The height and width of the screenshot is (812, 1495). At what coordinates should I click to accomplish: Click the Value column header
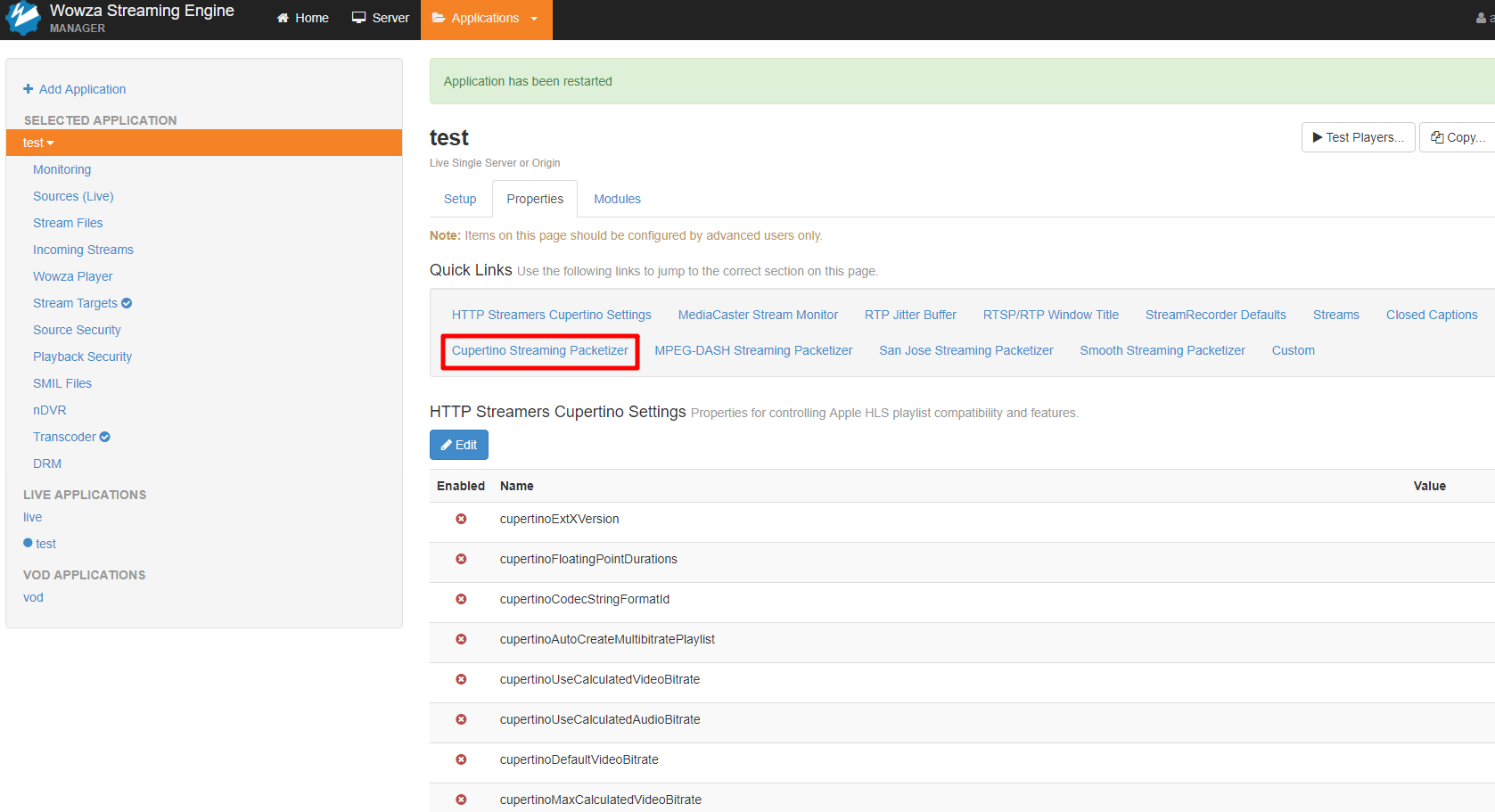coord(1429,486)
